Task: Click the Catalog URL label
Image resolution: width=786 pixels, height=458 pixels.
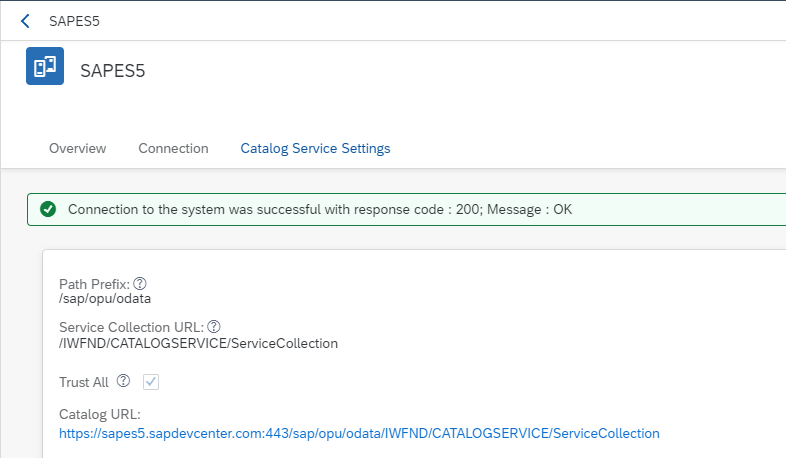Action: [100, 414]
